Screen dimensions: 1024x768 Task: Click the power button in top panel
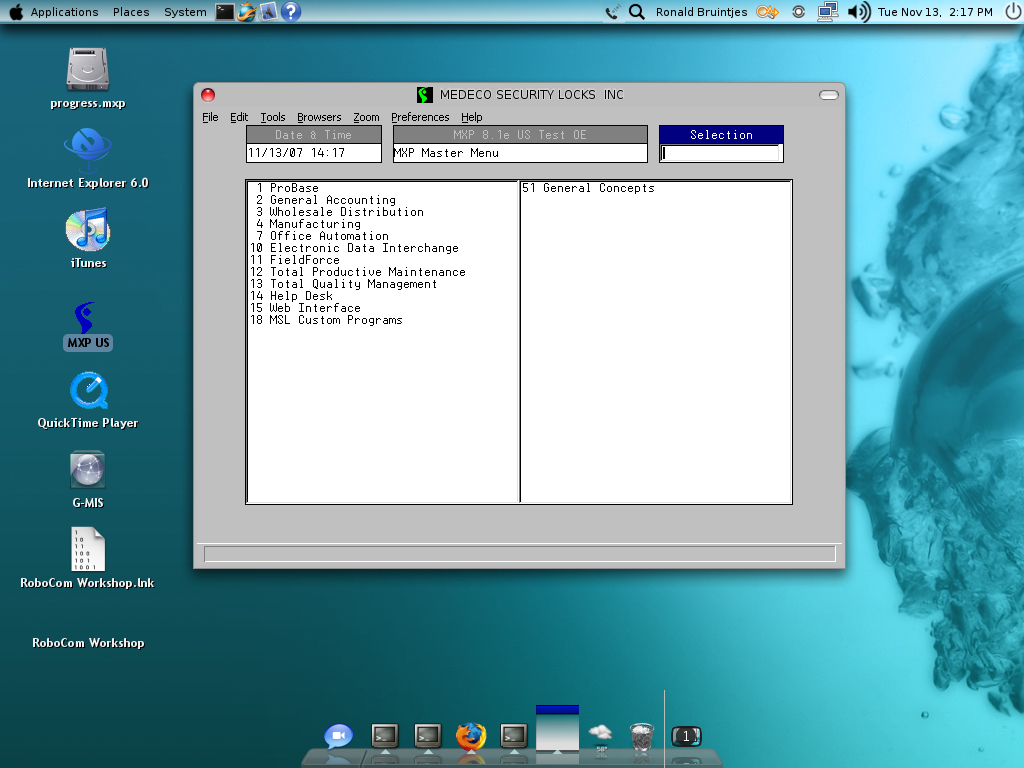1013,12
